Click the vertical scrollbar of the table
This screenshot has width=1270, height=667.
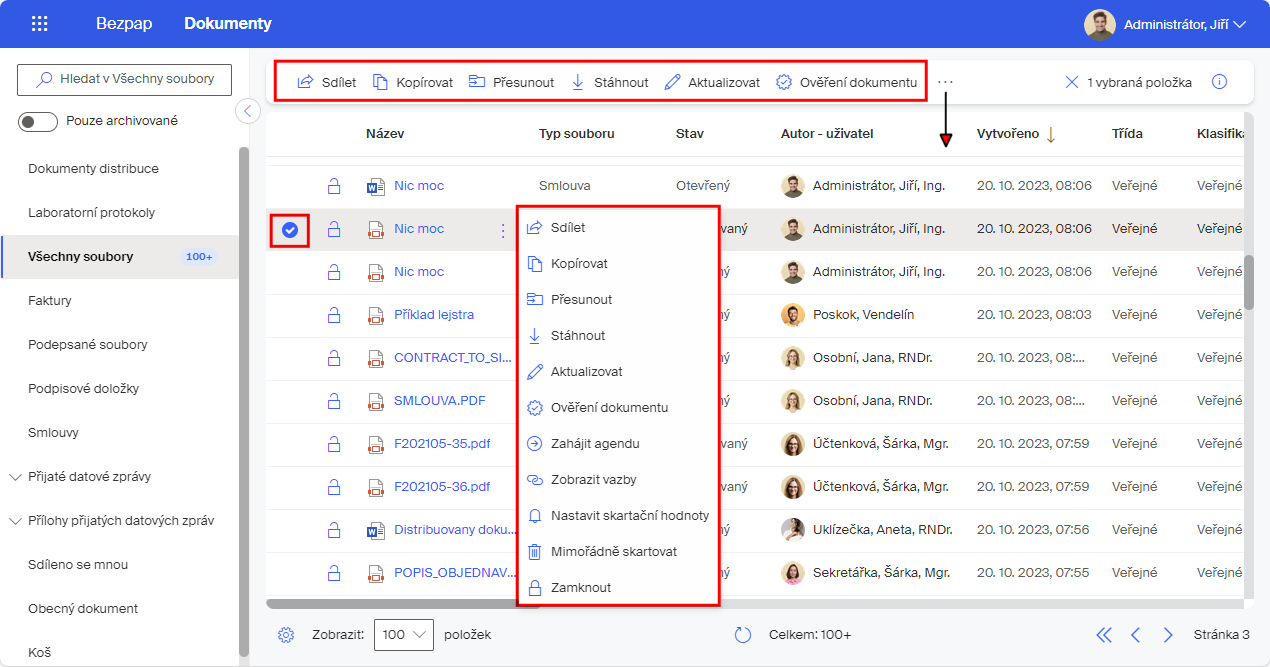point(1249,282)
